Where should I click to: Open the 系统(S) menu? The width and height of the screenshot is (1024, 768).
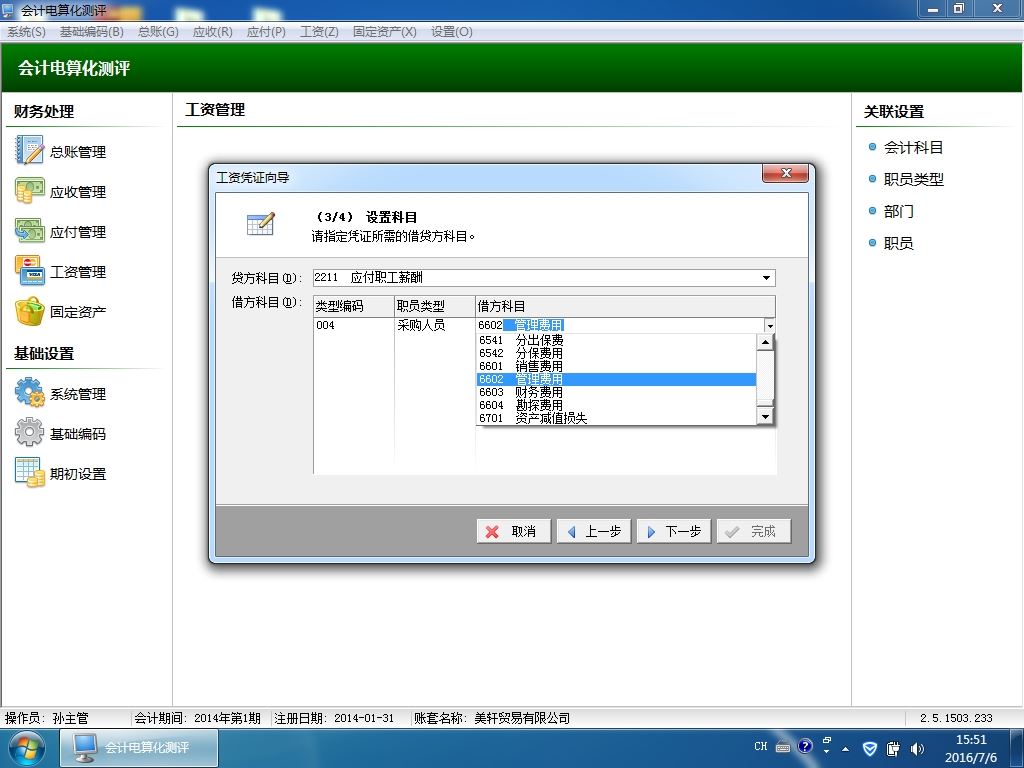(26, 31)
